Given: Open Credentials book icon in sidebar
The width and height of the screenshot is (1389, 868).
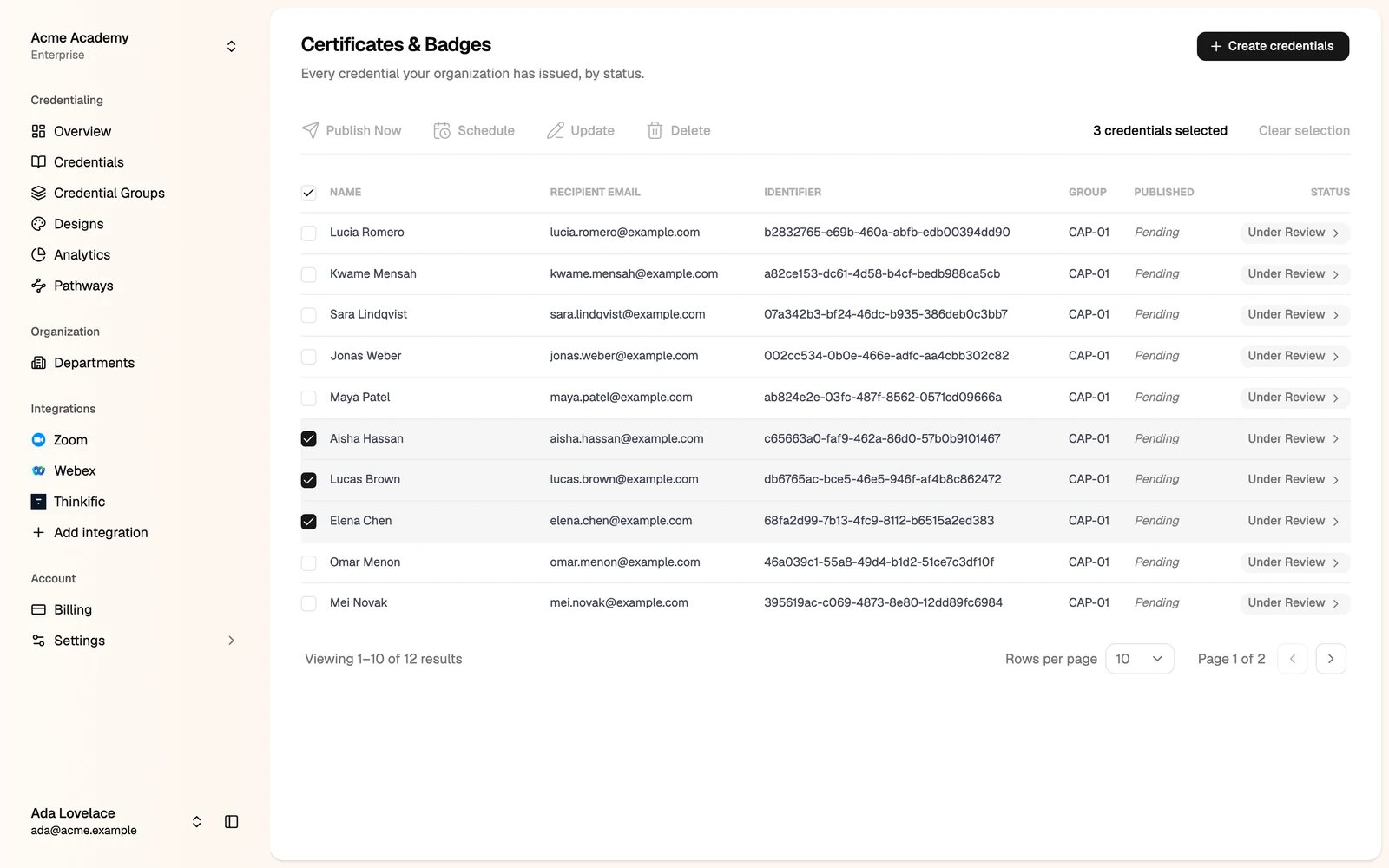Looking at the screenshot, I should [x=38, y=162].
